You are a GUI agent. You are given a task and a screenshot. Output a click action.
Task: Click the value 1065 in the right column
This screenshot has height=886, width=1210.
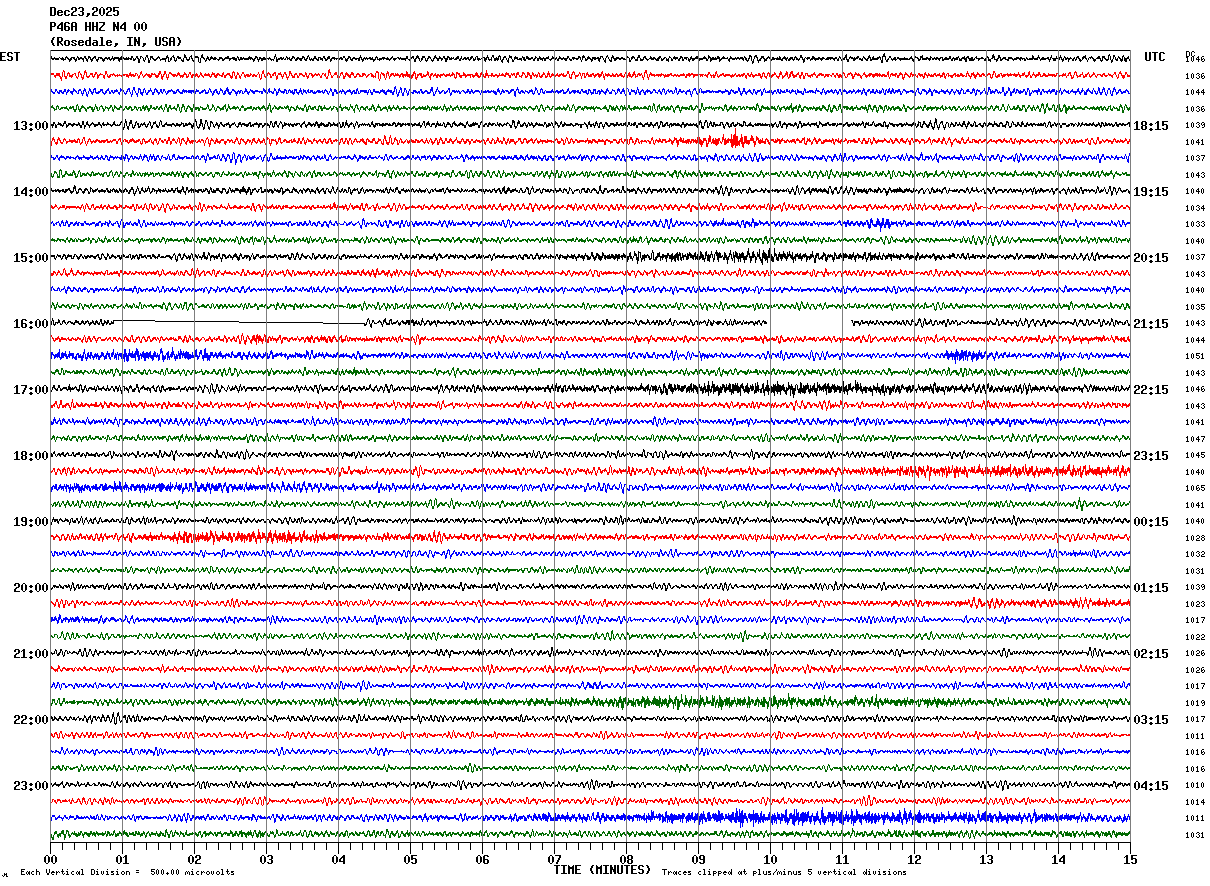tap(1195, 488)
